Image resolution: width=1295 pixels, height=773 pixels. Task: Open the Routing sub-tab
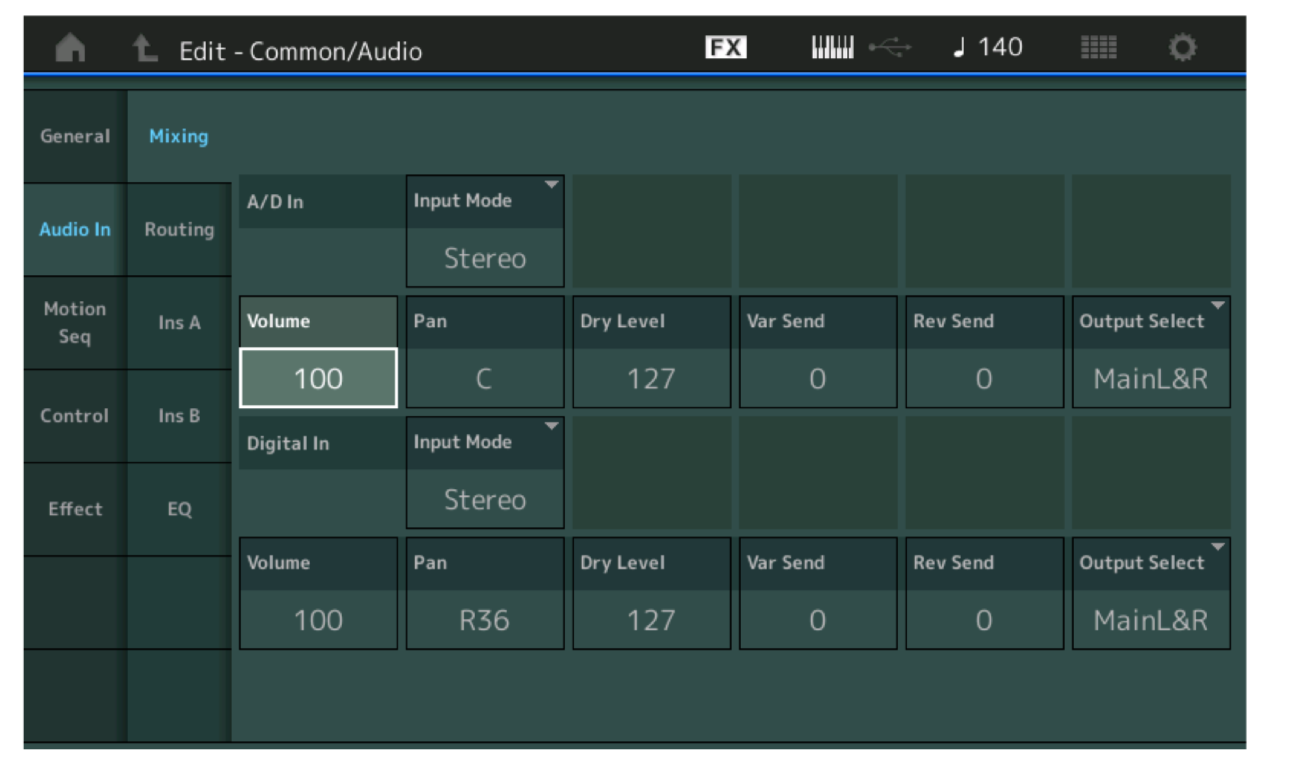(x=179, y=230)
